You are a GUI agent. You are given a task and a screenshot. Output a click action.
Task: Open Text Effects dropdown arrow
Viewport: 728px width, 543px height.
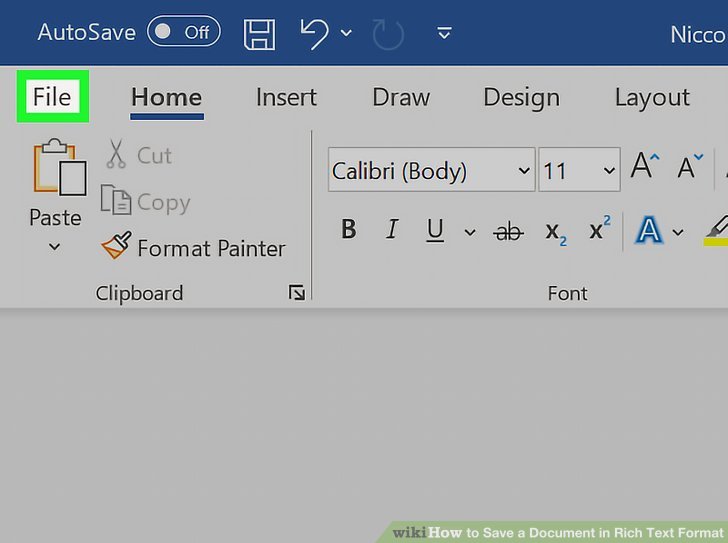click(x=678, y=232)
